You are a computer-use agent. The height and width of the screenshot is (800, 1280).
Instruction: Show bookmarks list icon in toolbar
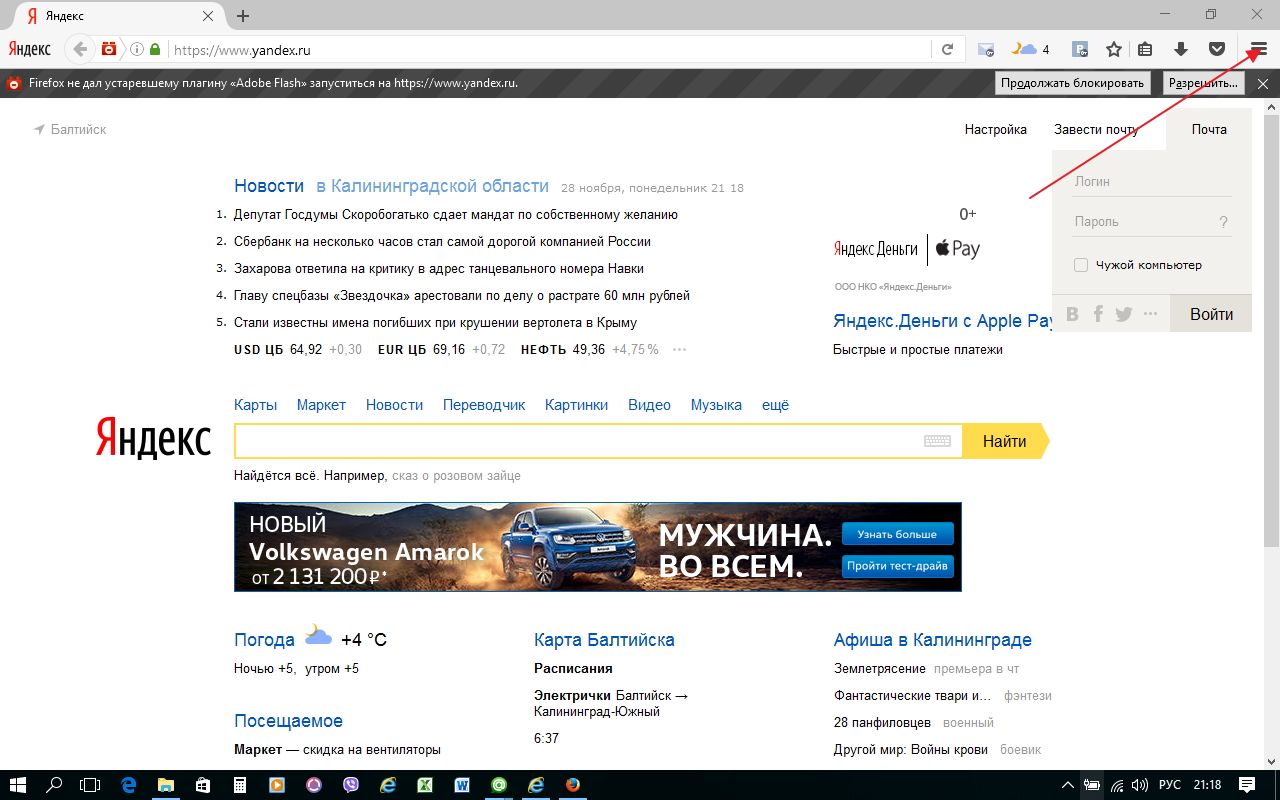point(1146,49)
